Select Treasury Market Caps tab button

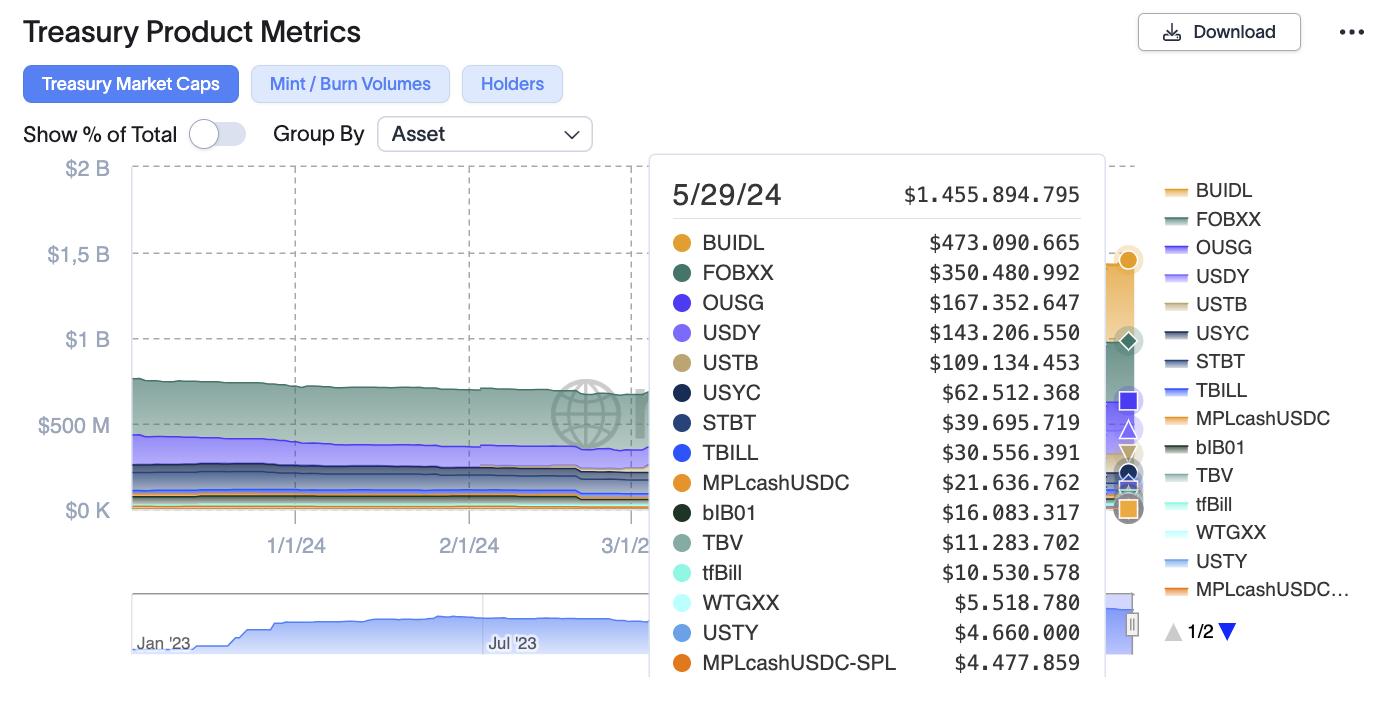[131, 84]
